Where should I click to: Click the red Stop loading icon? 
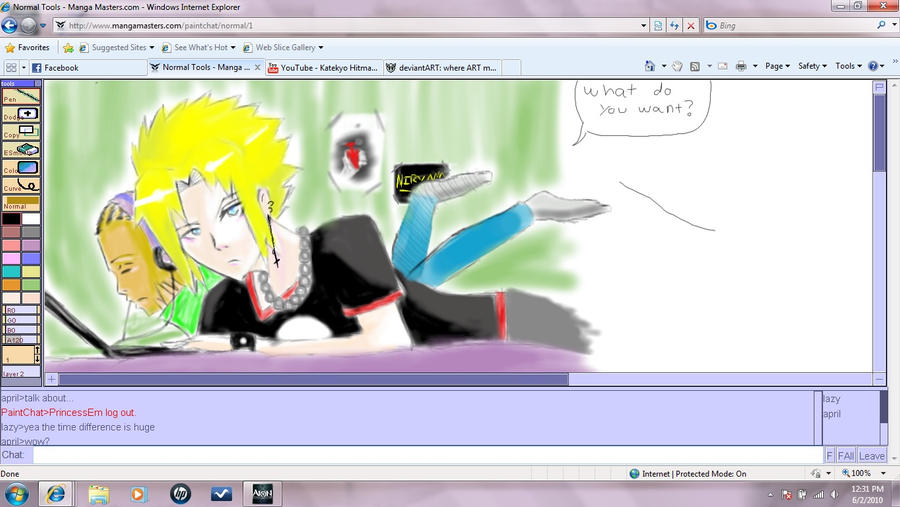pos(691,26)
